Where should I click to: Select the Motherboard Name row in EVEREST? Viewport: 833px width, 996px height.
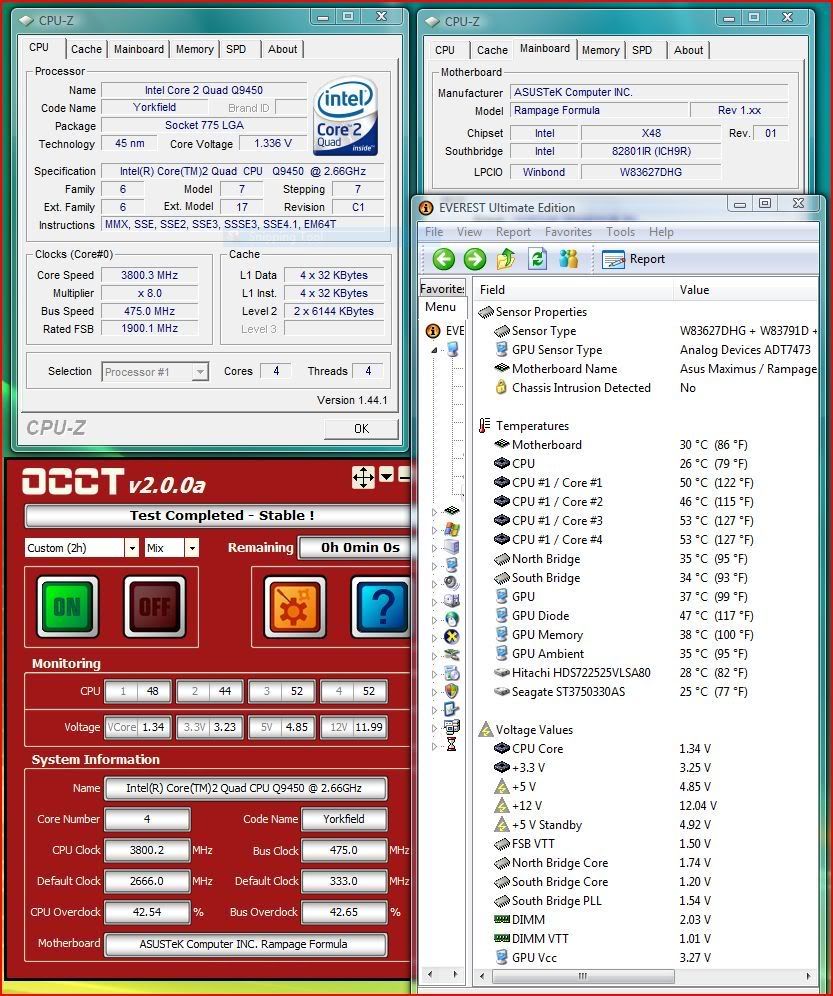648,368
